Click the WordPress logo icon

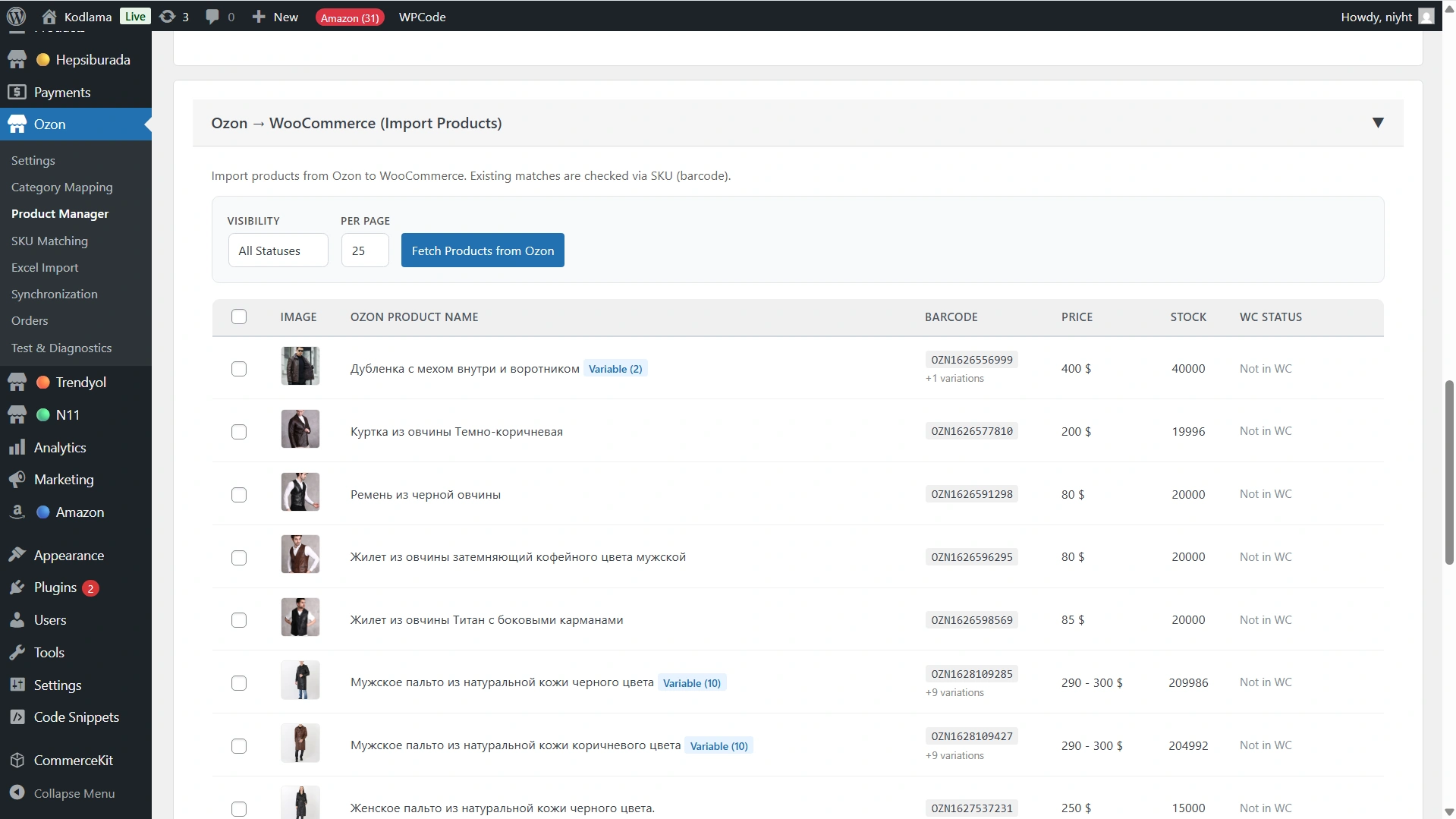[x=16, y=16]
